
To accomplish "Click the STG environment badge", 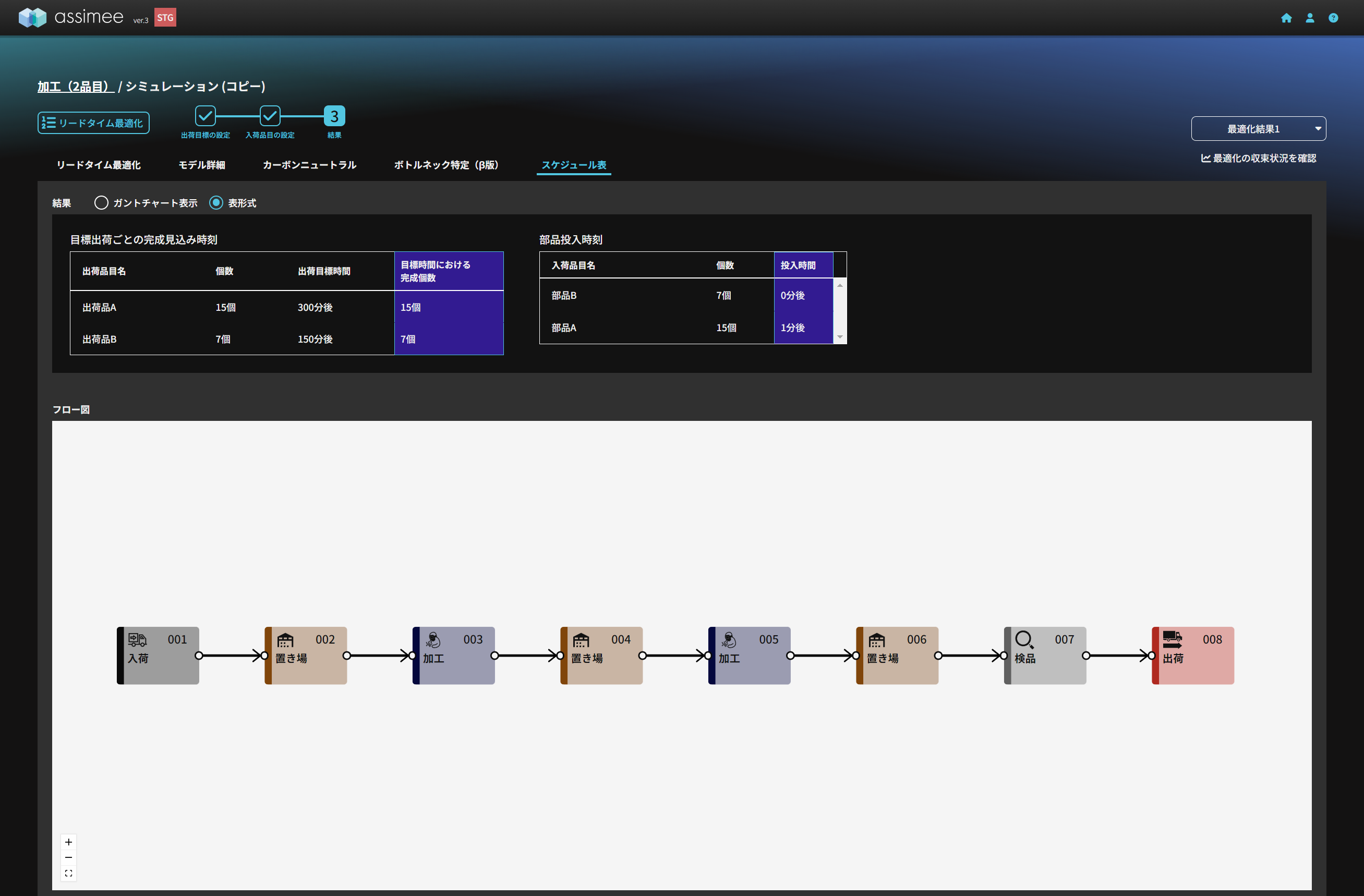I will (x=165, y=17).
